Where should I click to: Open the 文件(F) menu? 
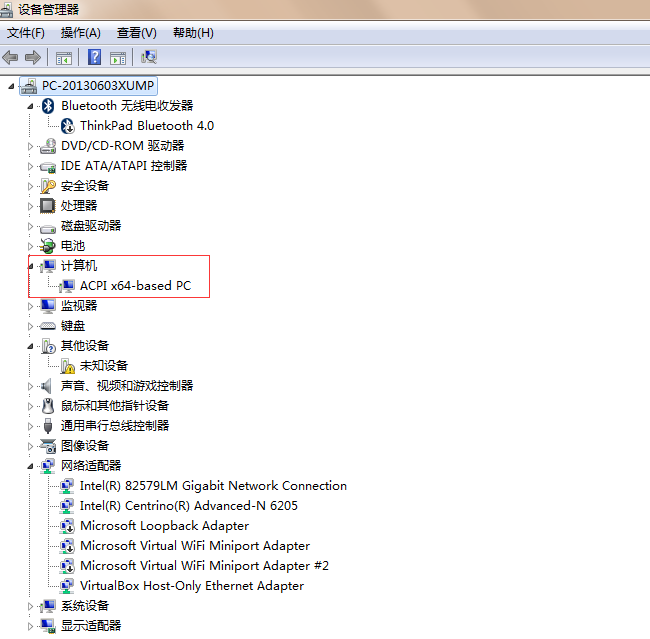(x=26, y=33)
